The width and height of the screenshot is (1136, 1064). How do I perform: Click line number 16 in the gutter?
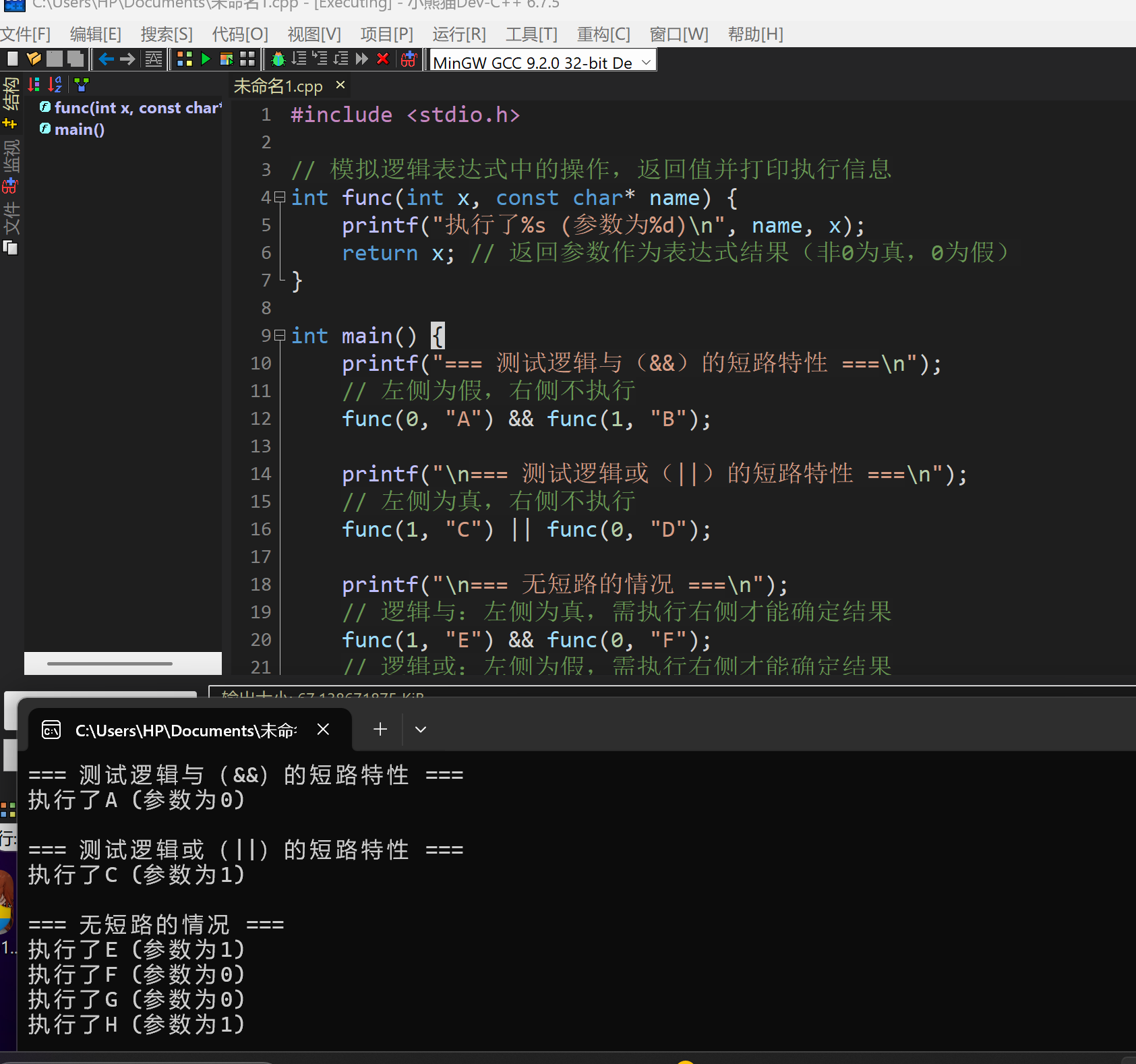point(260,529)
